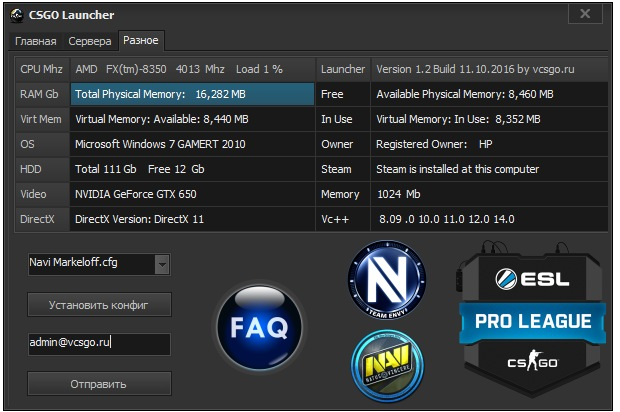Click the Launcher column label
The height and width of the screenshot is (412, 620).
tap(343, 69)
